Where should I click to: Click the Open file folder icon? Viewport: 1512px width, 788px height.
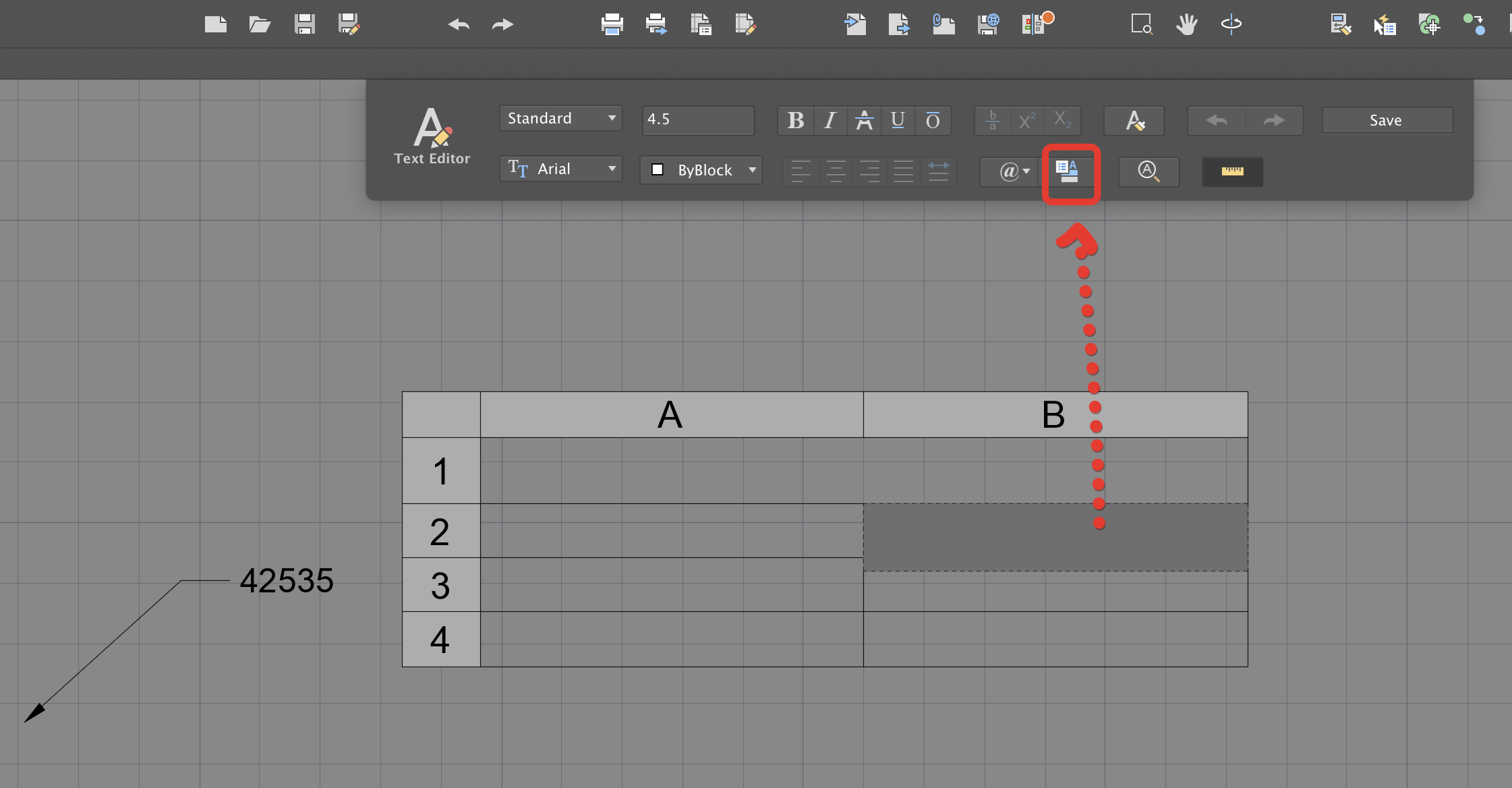pos(259,24)
